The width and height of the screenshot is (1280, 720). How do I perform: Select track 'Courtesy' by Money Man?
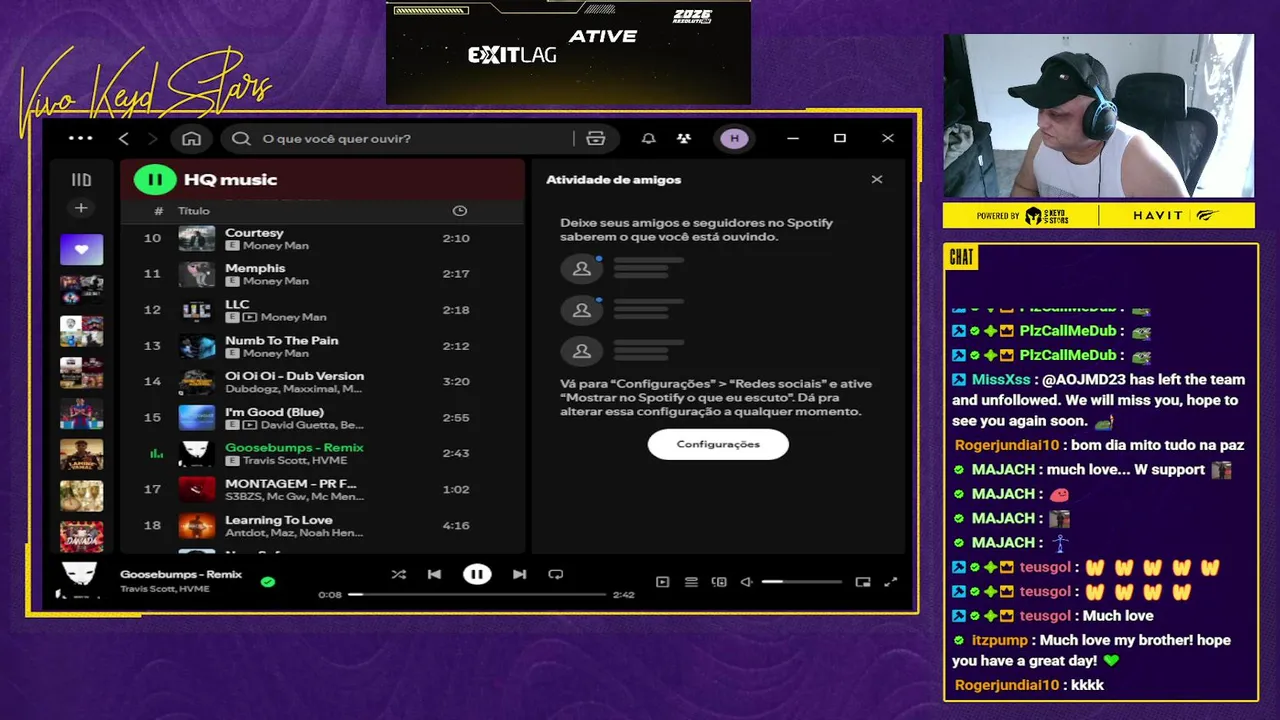[322, 238]
